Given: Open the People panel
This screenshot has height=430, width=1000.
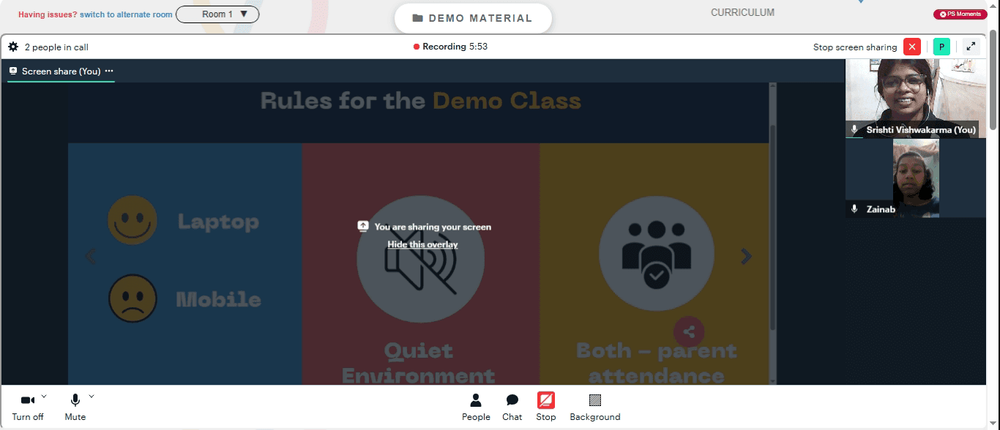Looking at the screenshot, I should (x=476, y=407).
